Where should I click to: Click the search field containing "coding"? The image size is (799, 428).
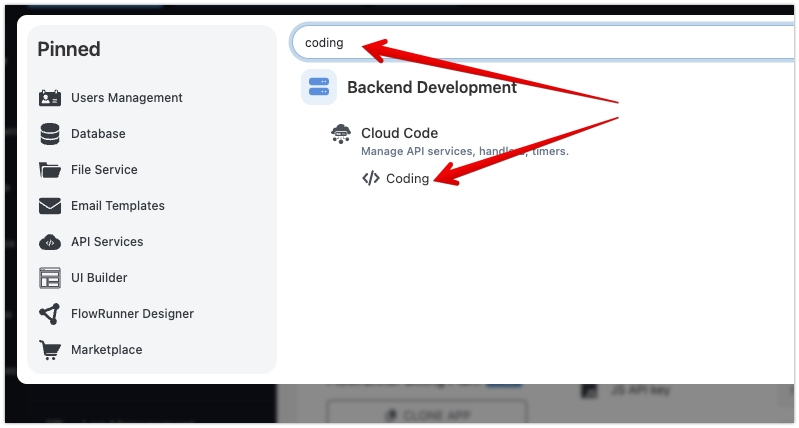(540, 43)
